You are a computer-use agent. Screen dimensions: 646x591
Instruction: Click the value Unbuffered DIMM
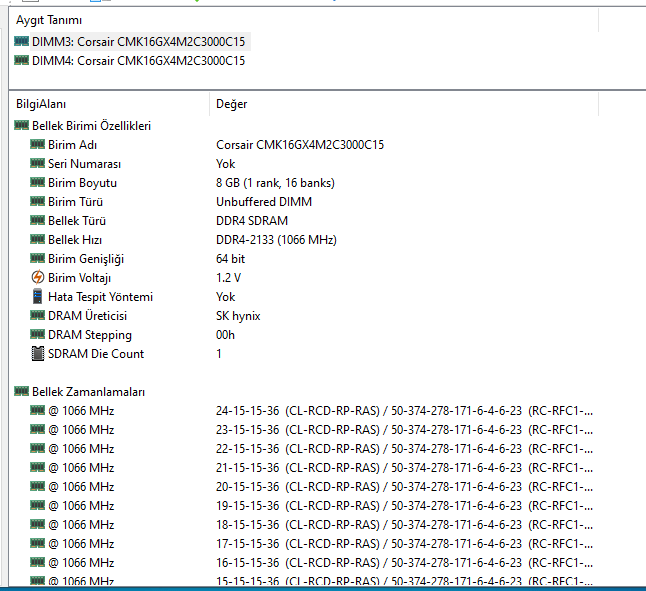(x=264, y=201)
